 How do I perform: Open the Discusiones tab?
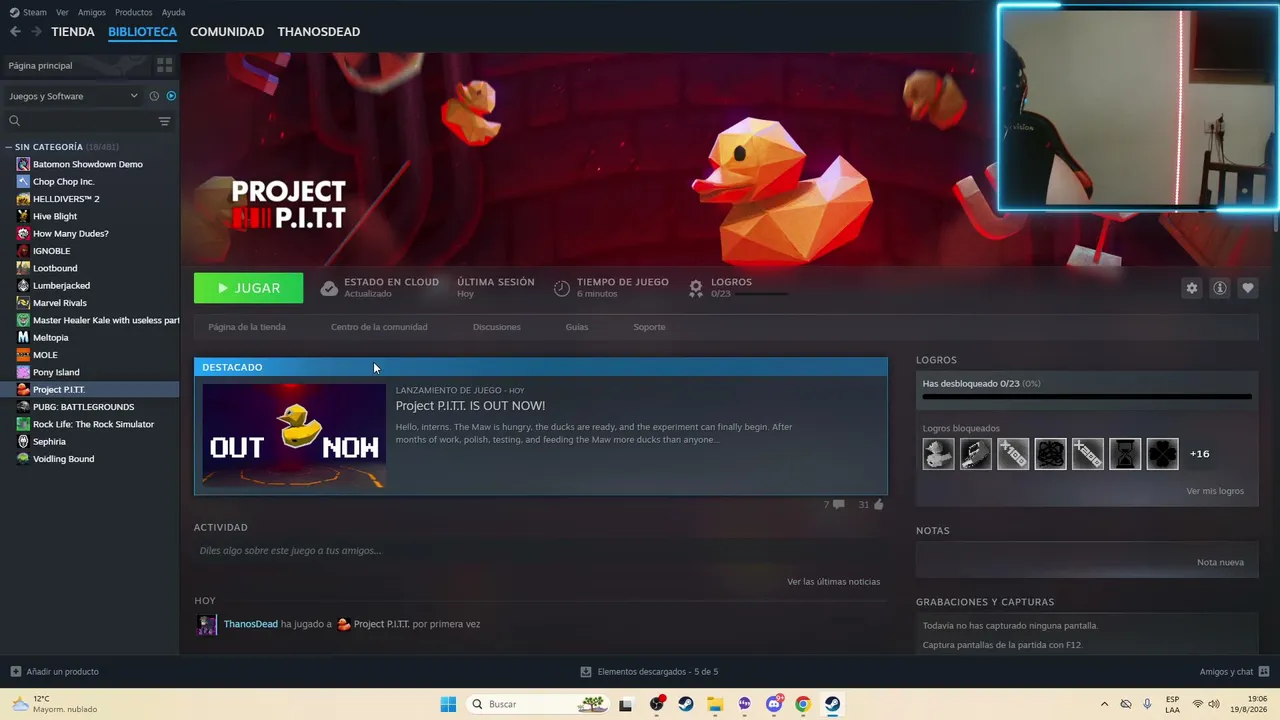pyautogui.click(x=497, y=327)
